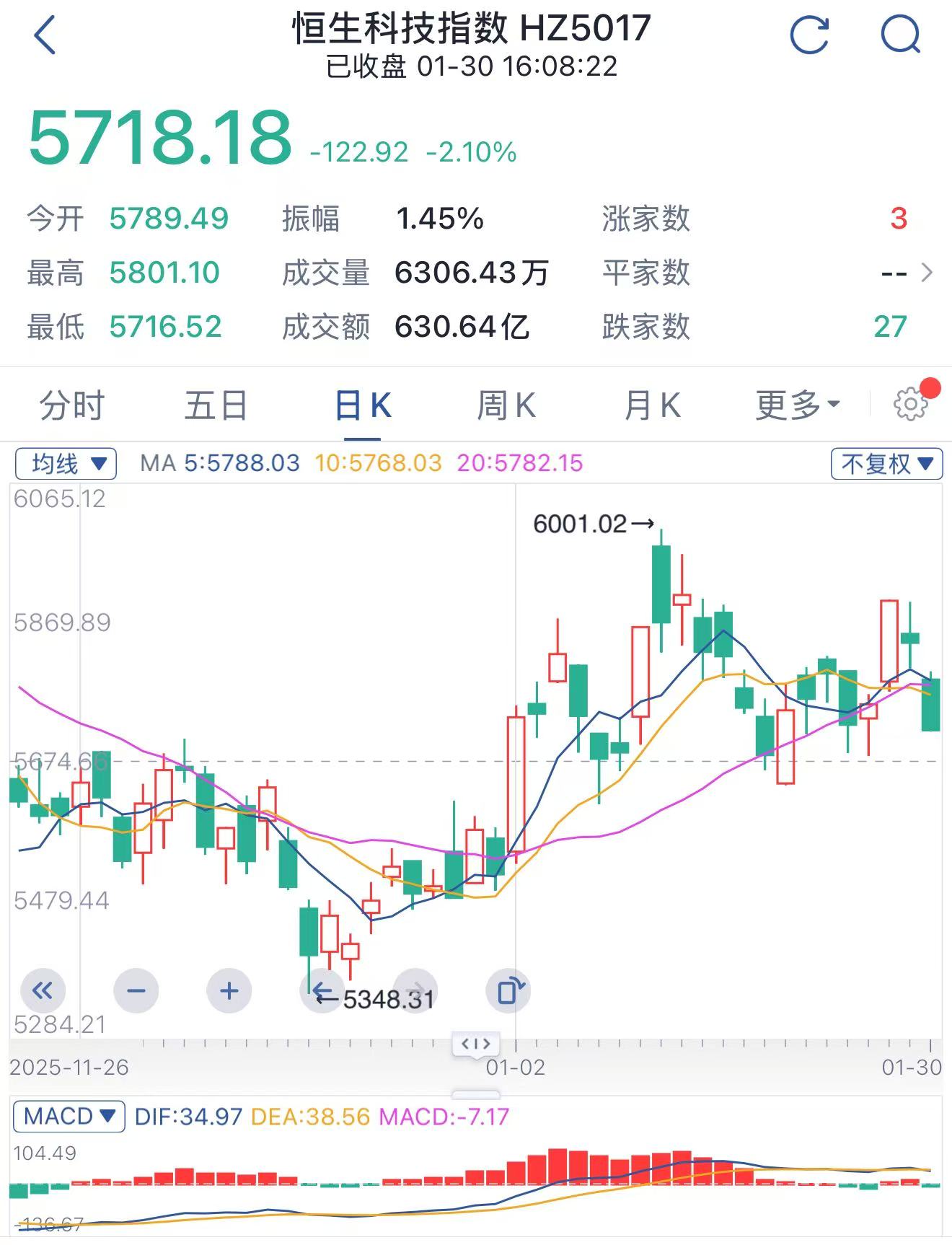Switch to 月K tab
The height and width of the screenshot is (1245, 952).
tap(653, 405)
